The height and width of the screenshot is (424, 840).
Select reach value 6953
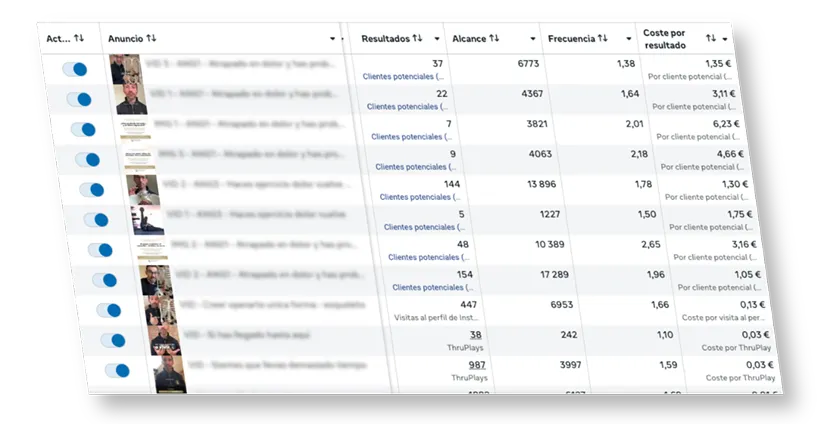pyautogui.click(x=562, y=304)
